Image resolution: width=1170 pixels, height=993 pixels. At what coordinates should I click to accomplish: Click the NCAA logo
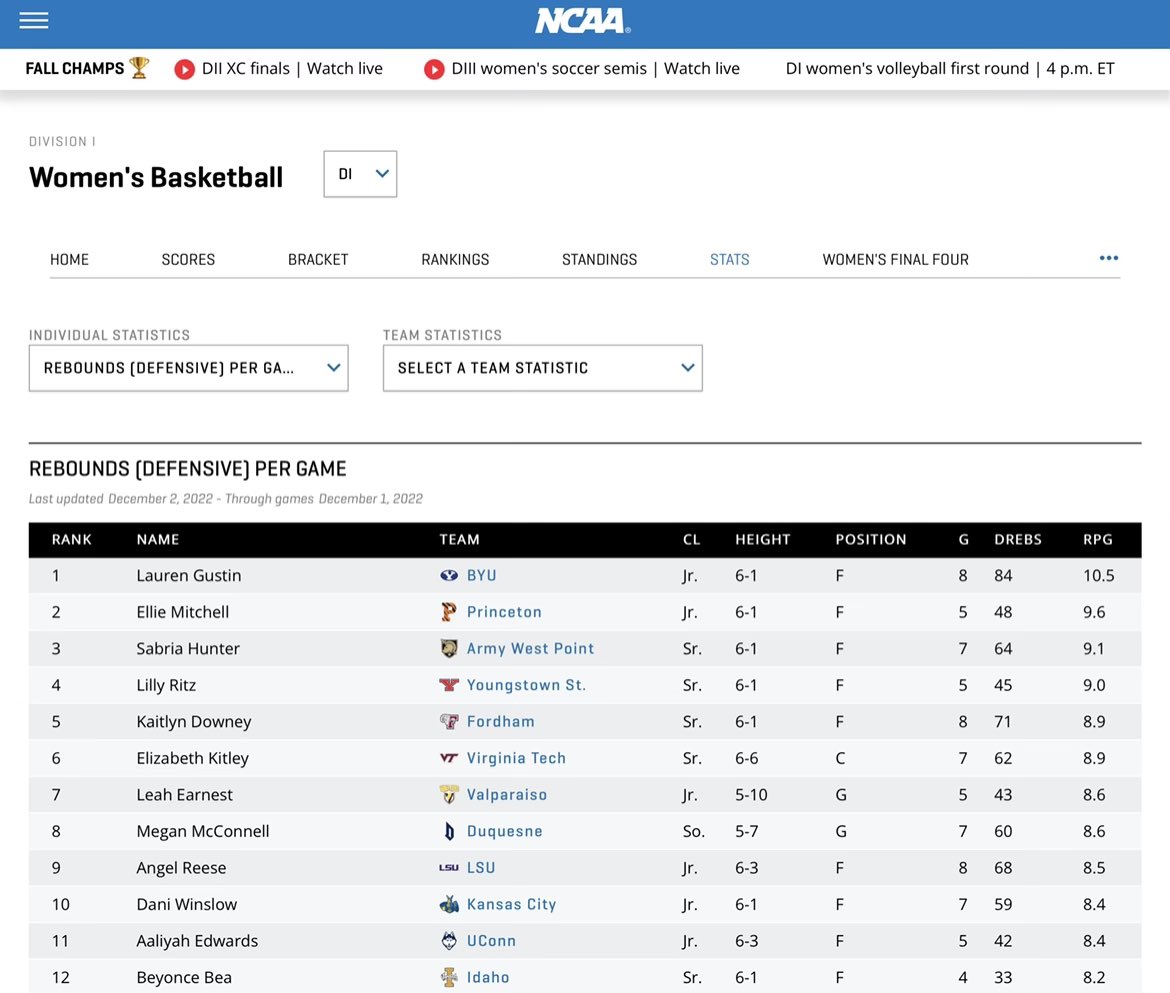coord(583,21)
